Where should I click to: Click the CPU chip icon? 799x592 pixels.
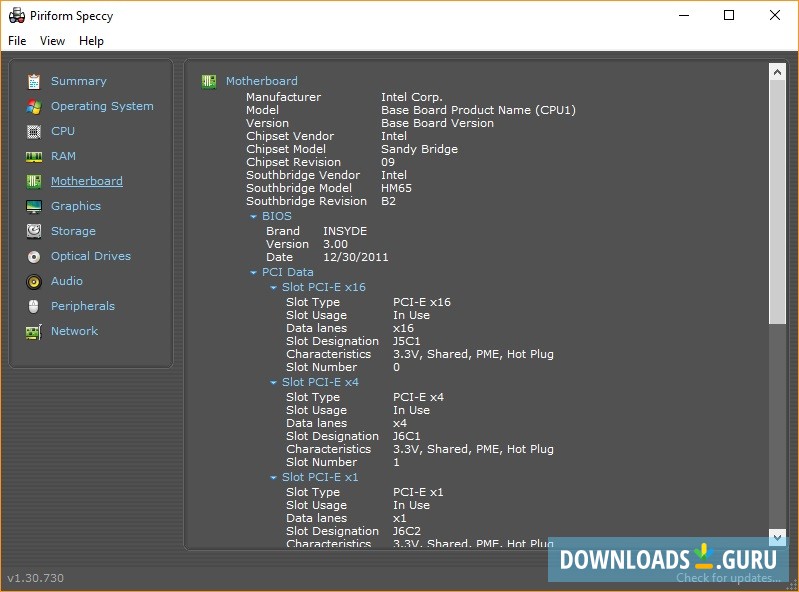34,131
